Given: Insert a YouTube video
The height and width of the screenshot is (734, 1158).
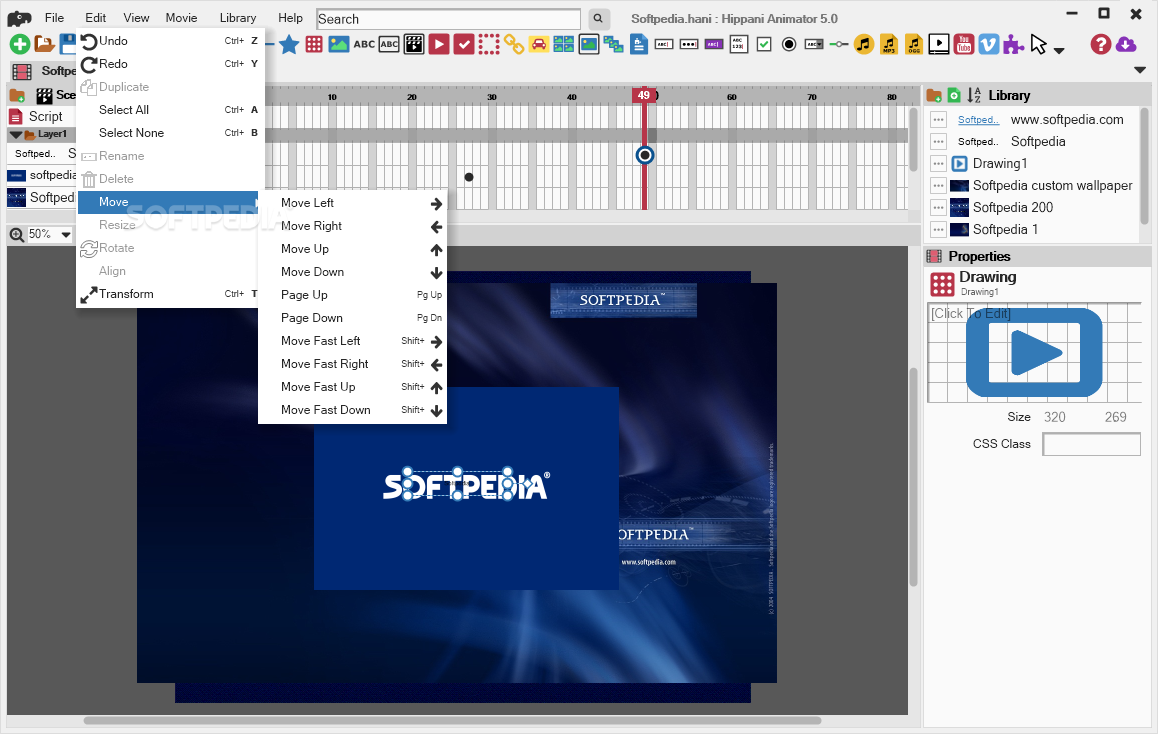Looking at the screenshot, I should point(964,44).
